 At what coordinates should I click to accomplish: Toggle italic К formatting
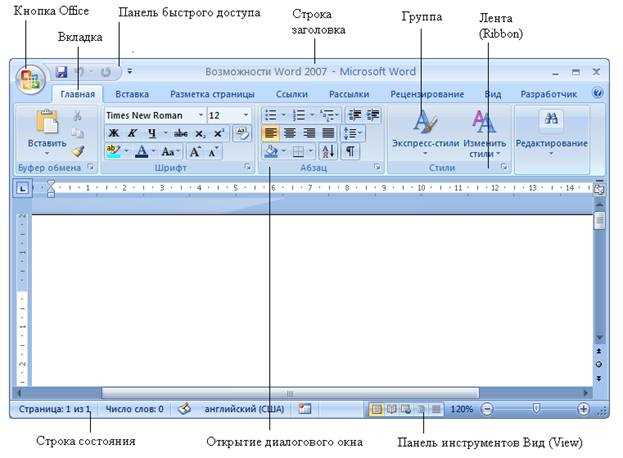pos(132,133)
